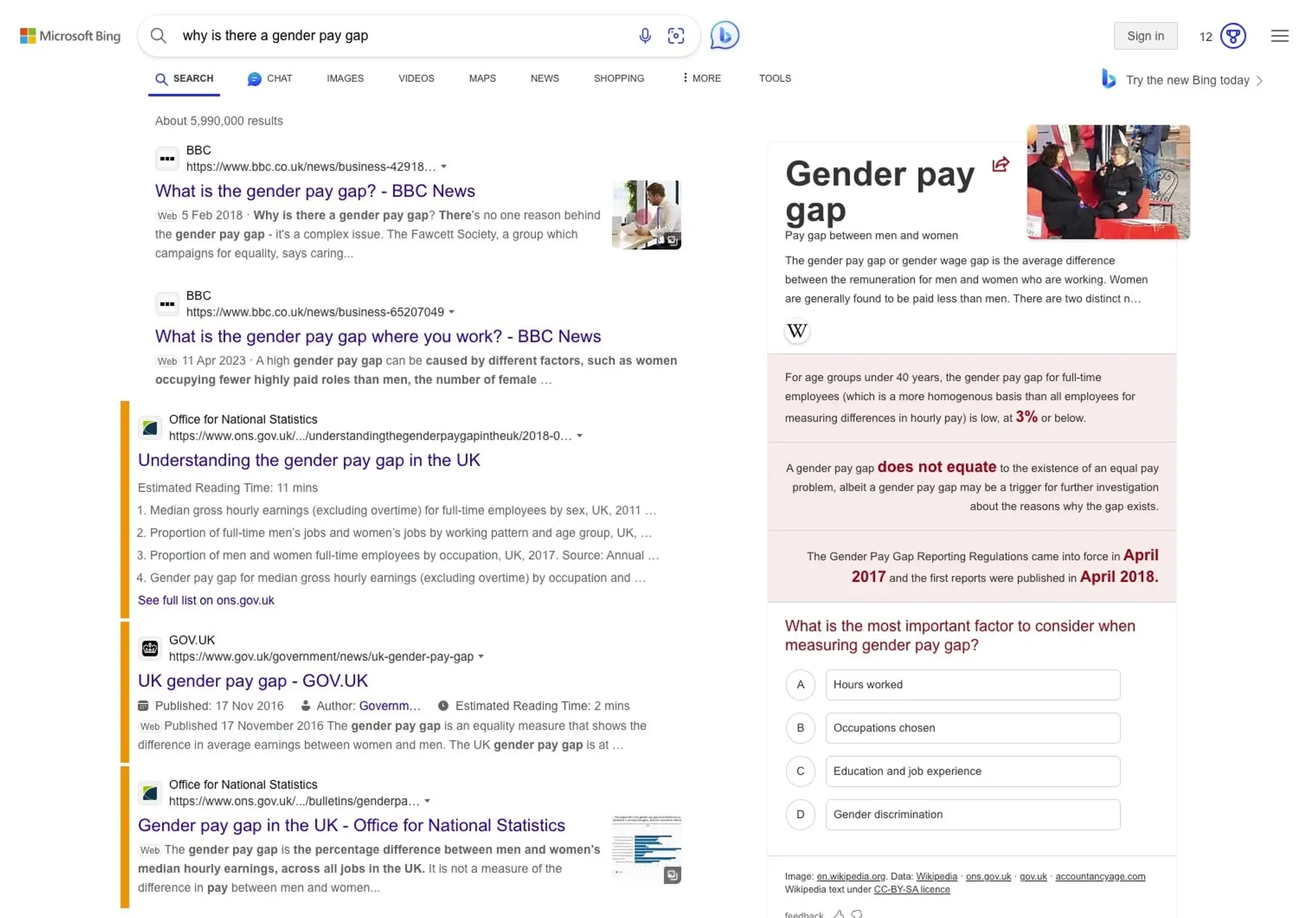The image size is (1316, 918).
Task: Switch to the MAPS tab
Action: coord(482,78)
